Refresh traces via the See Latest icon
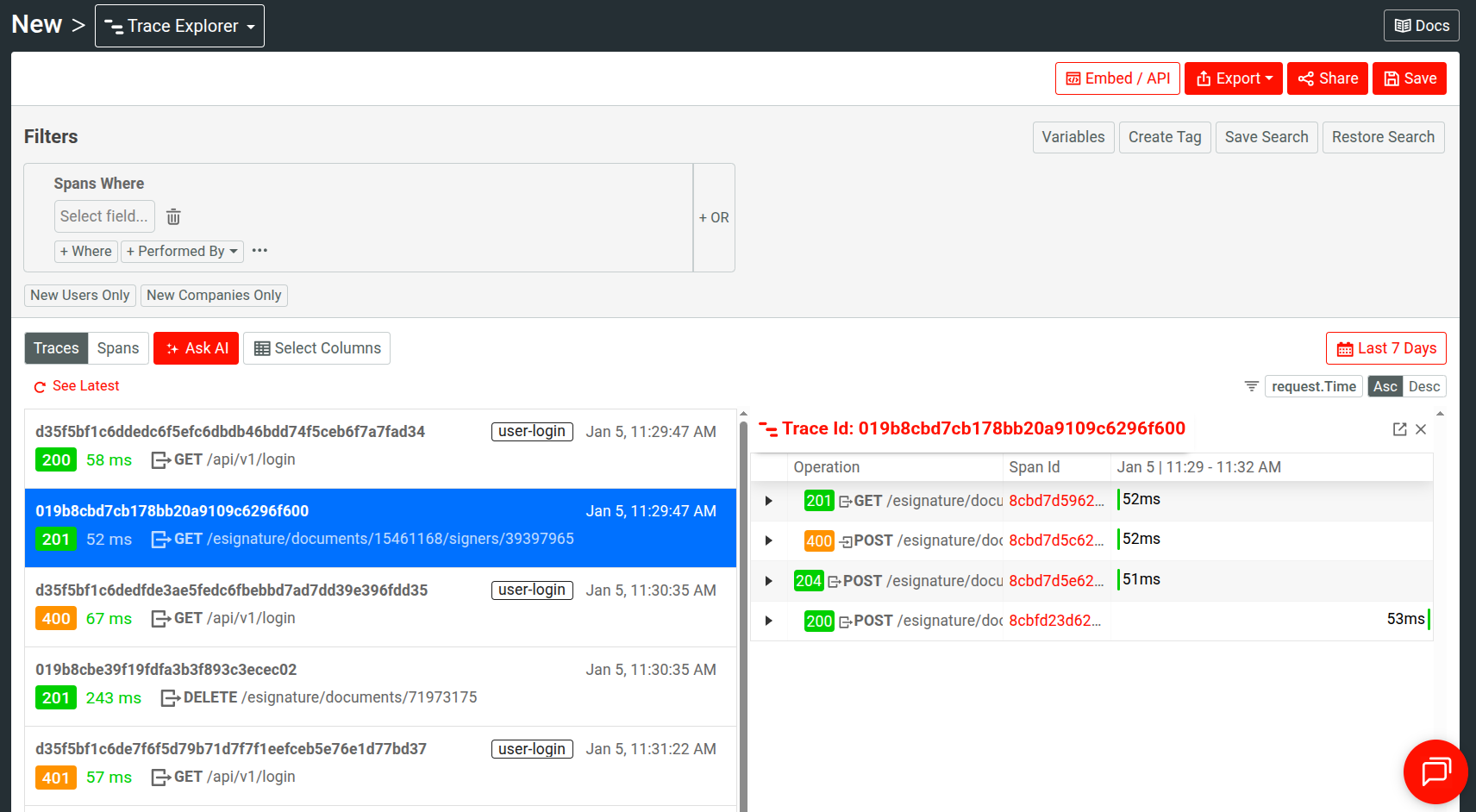The width and height of the screenshot is (1476, 812). coord(40,386)
